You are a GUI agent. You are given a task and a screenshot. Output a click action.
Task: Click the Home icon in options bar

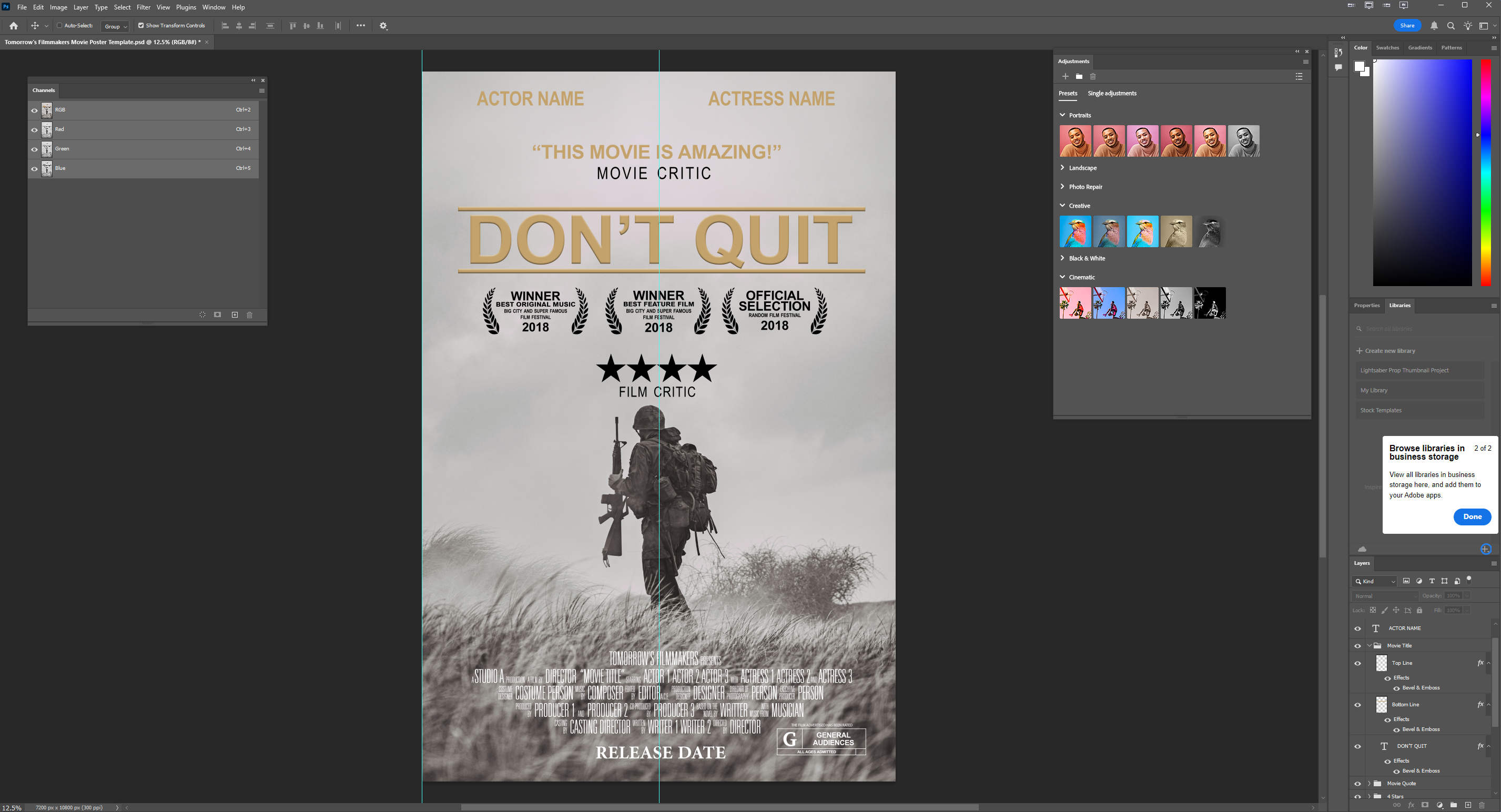[13, 26]
